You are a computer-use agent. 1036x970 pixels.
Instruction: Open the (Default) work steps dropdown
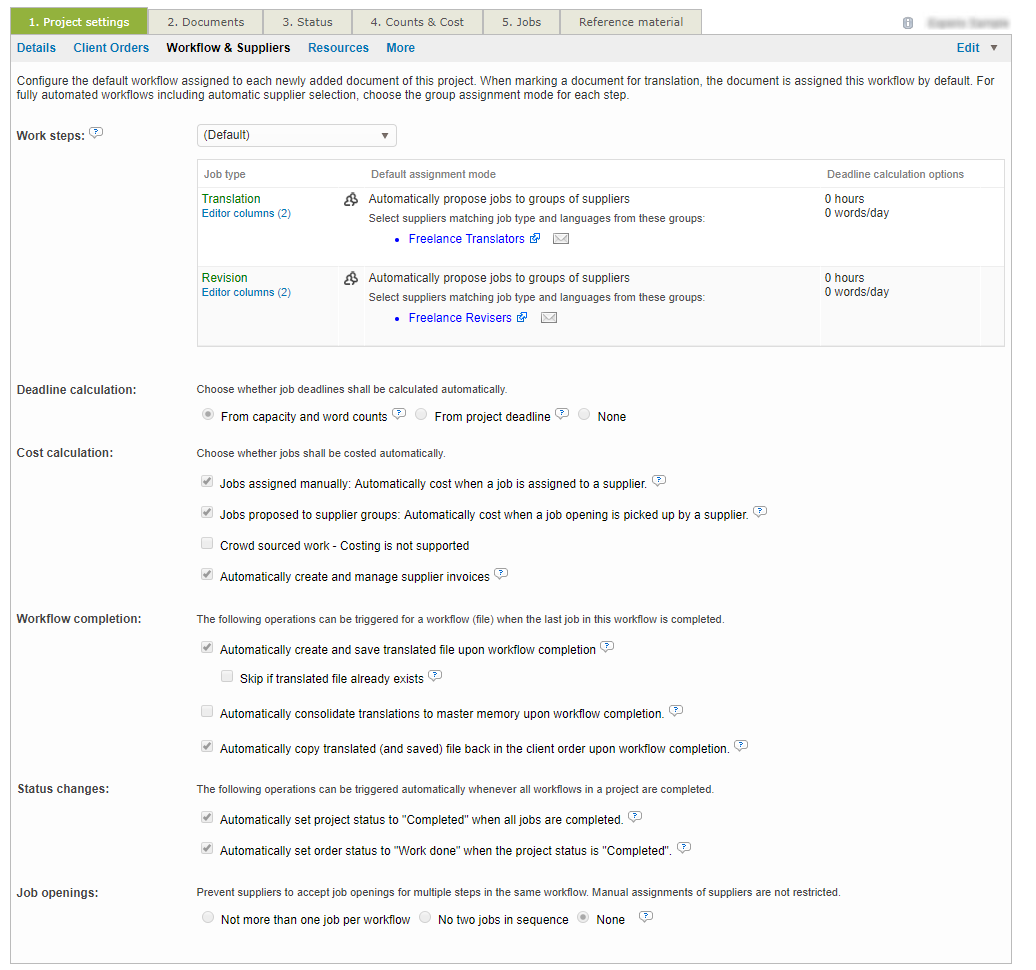coord(296,135)
